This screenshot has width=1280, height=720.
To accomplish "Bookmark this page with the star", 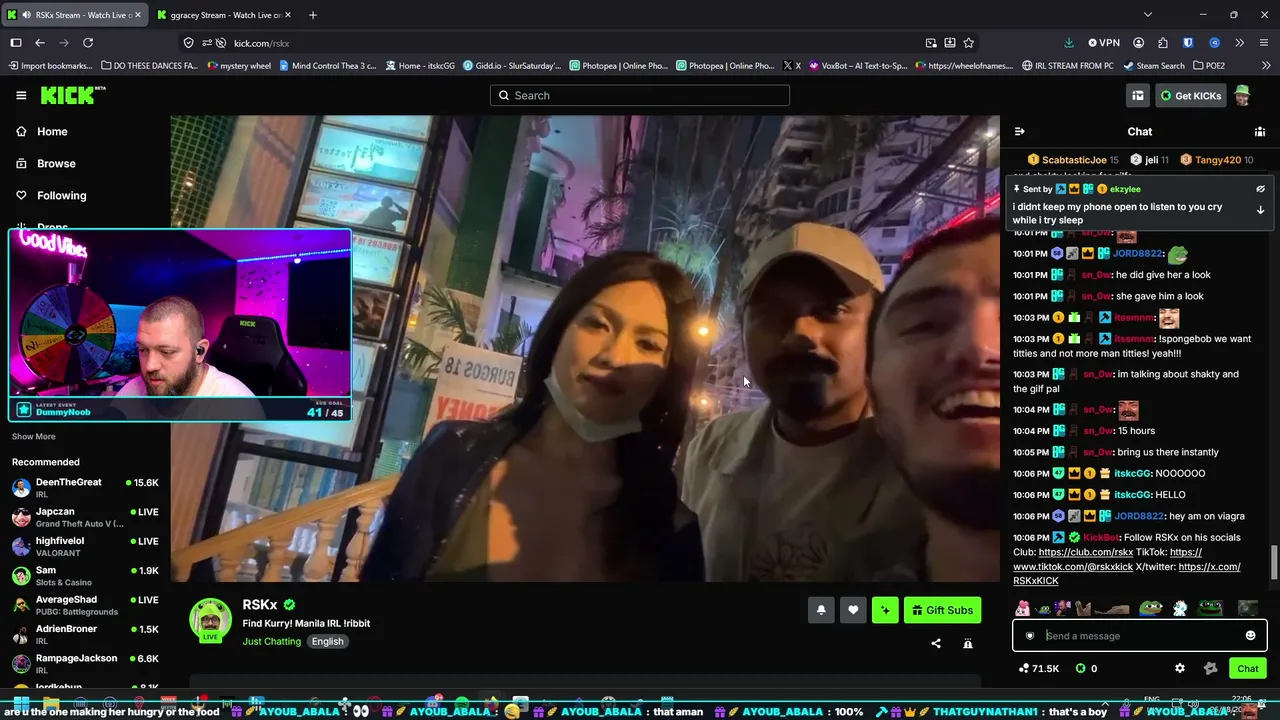I will click(969, 43).
